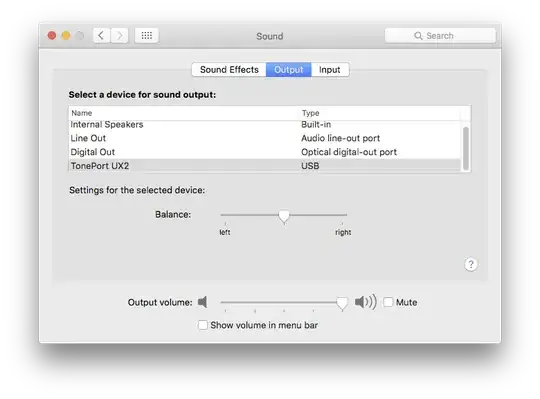Click the forward navigation arrow
The width and height of the screenshot is (540, 399).
[x=119, y=35]
